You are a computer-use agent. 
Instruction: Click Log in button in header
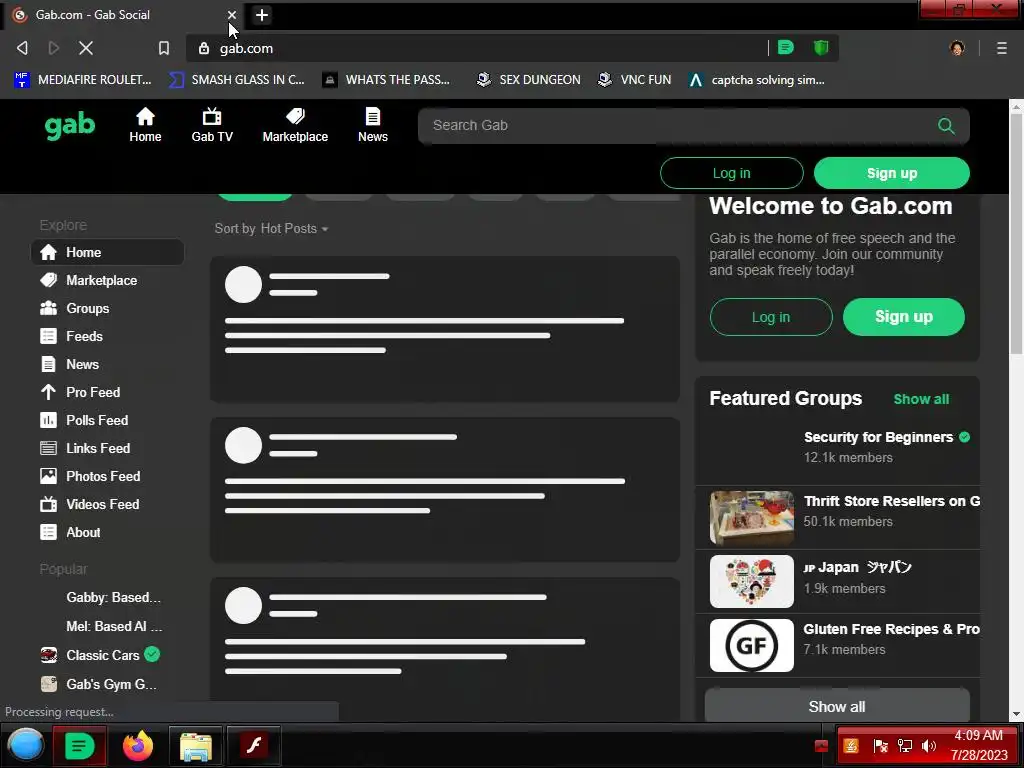731,173
